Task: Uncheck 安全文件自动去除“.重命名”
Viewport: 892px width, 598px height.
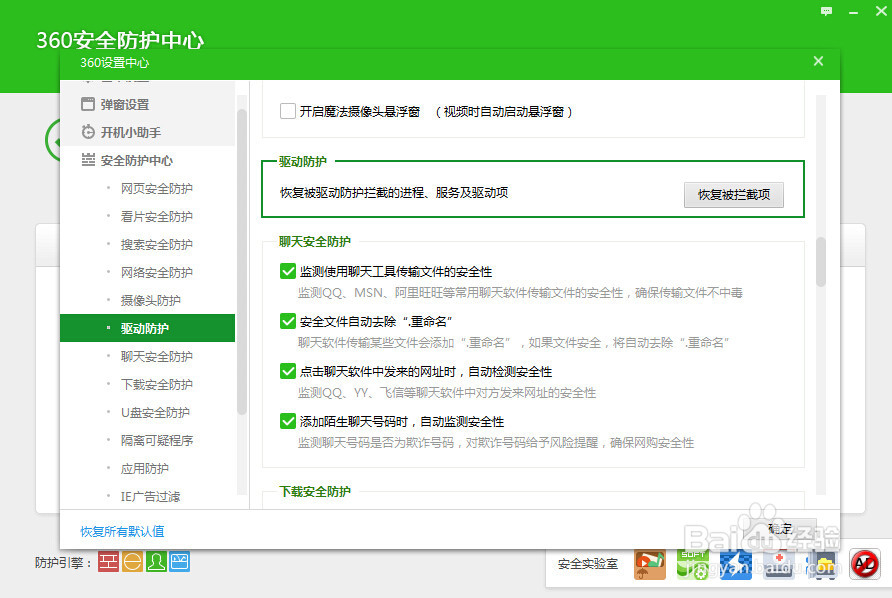Action: pyautogui.click(x=288, y=321)
